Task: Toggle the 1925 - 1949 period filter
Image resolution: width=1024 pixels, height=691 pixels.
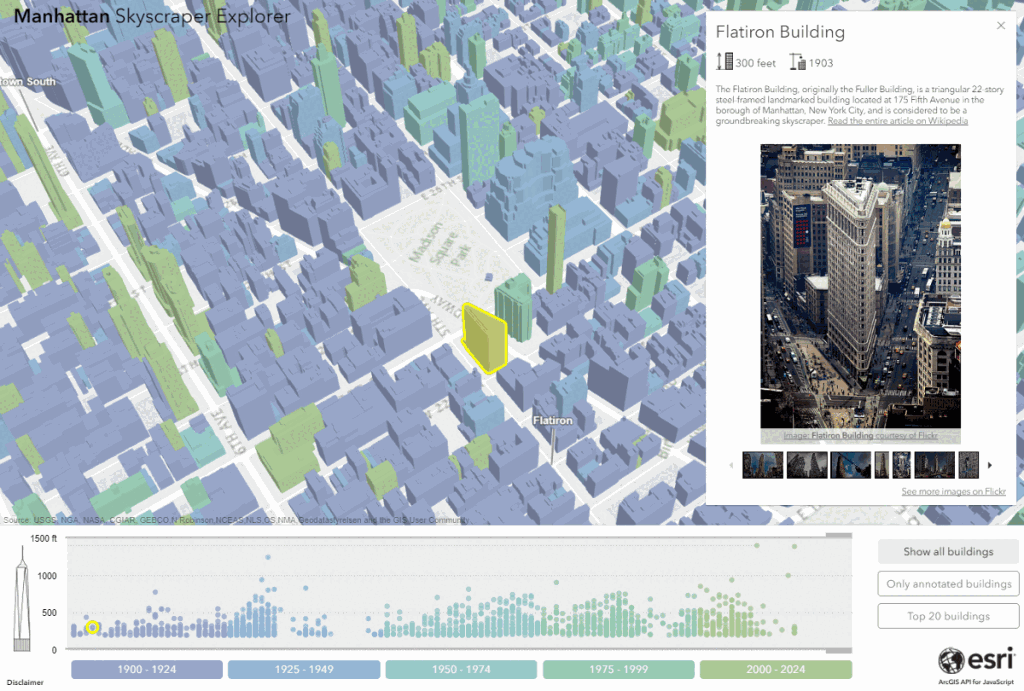Action: [304, 669]
